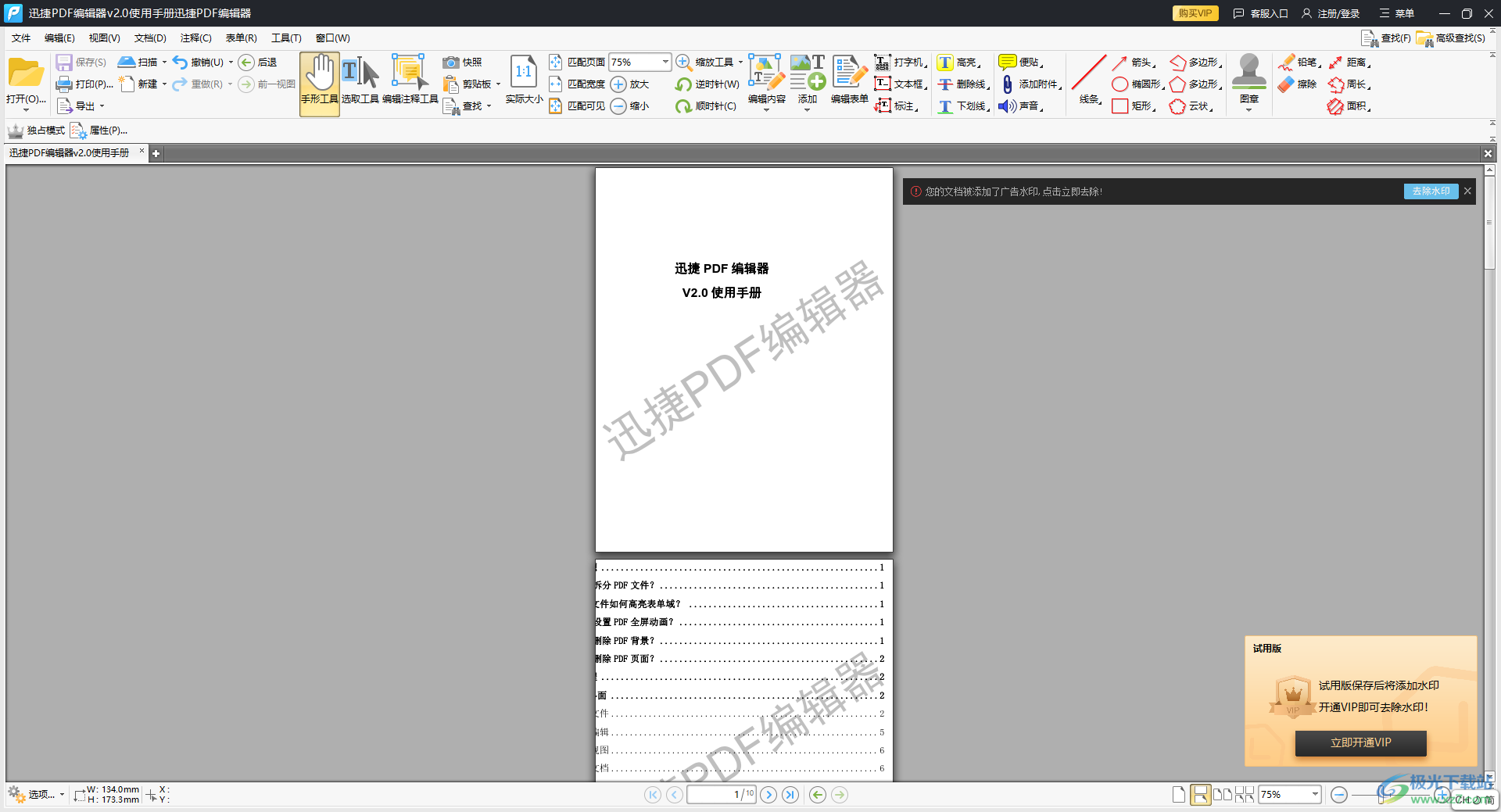Image resolution: width=1501 pixels, height=812 pixels.
Task: Click Remove Watermark (去除水印) button
Action: (1431, 191)
